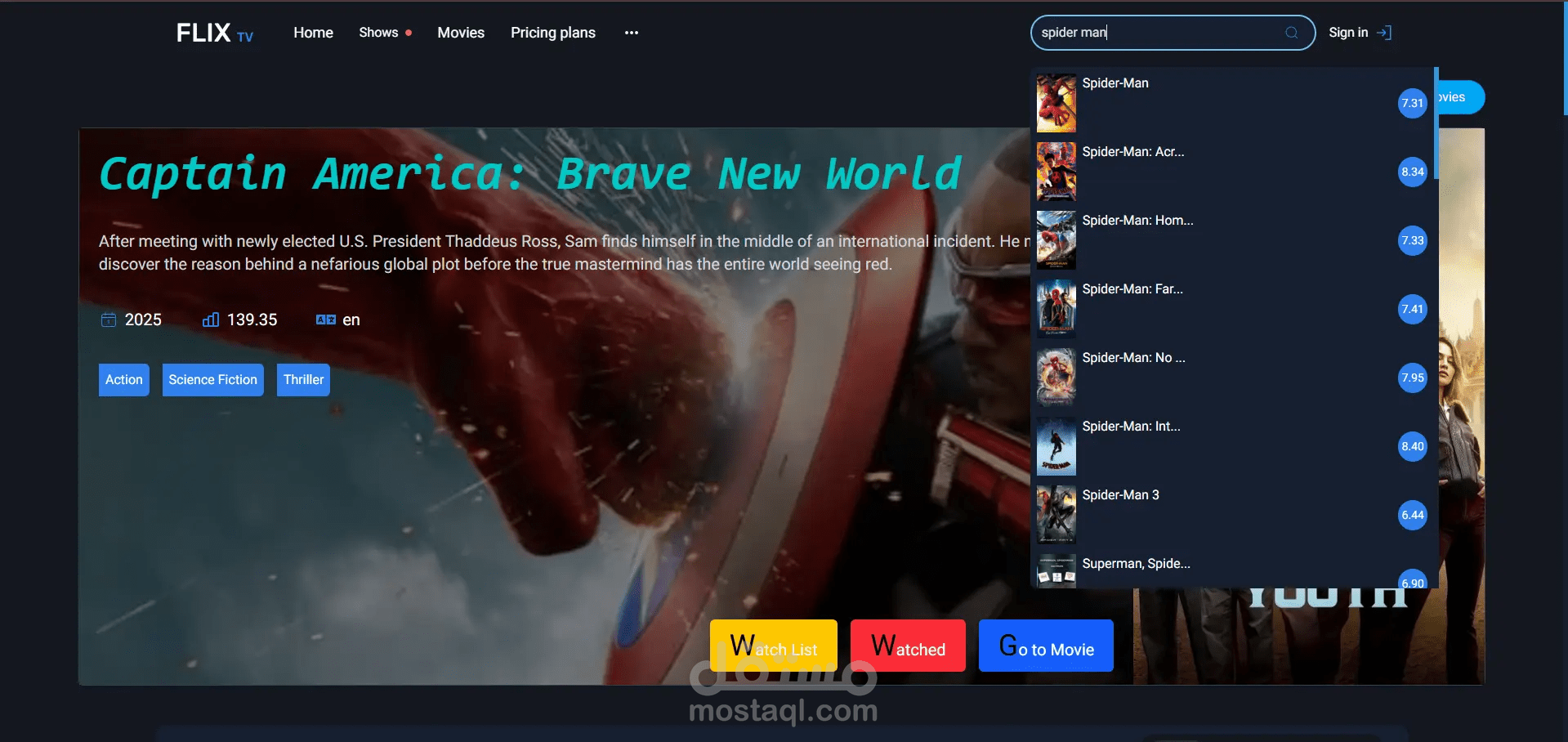This screenshot has width=1568, height=742.
Task: Go to the Home menu item
Action: (313, 33)
